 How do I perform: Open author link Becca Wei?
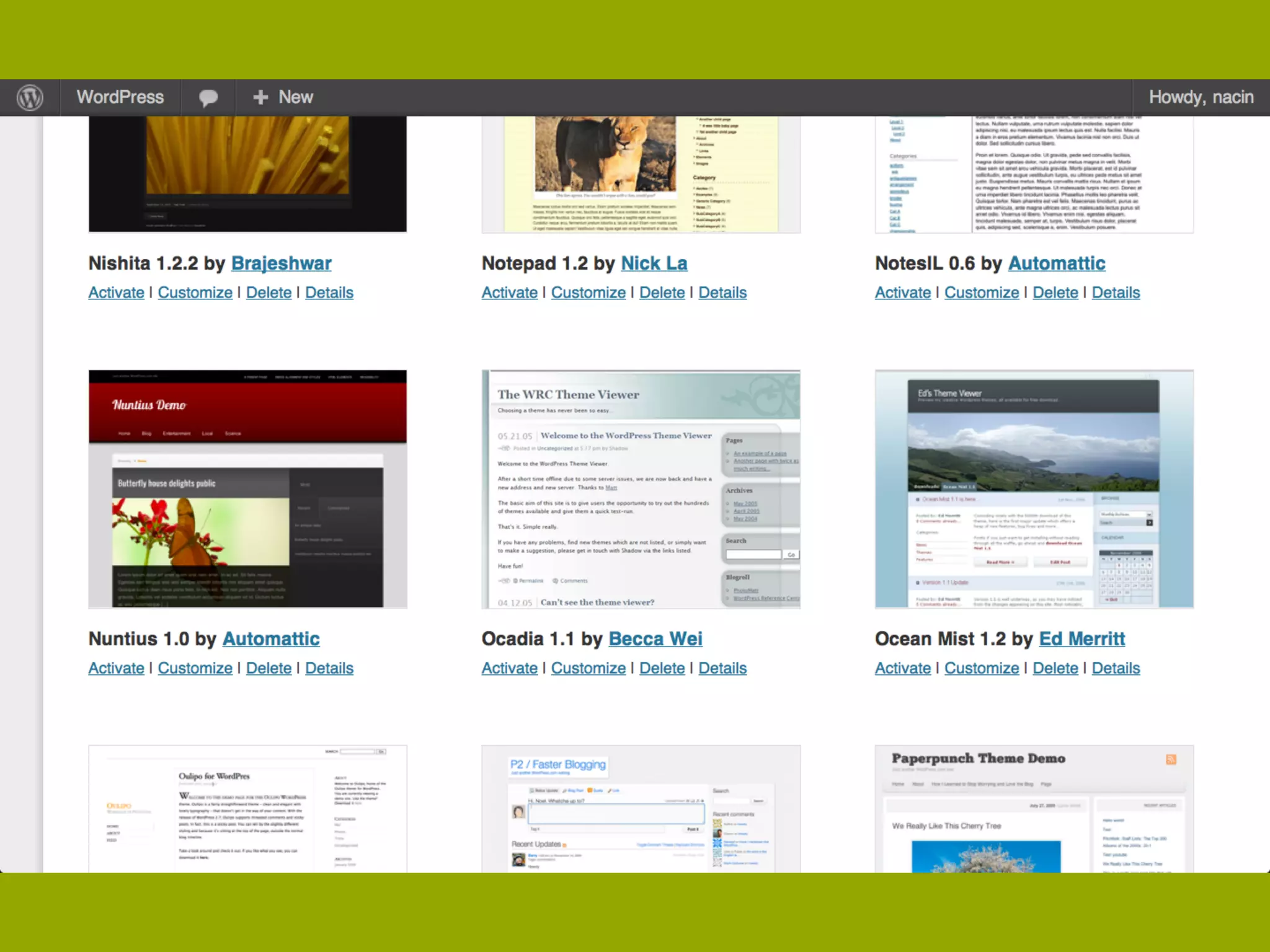tap(655, 639)
